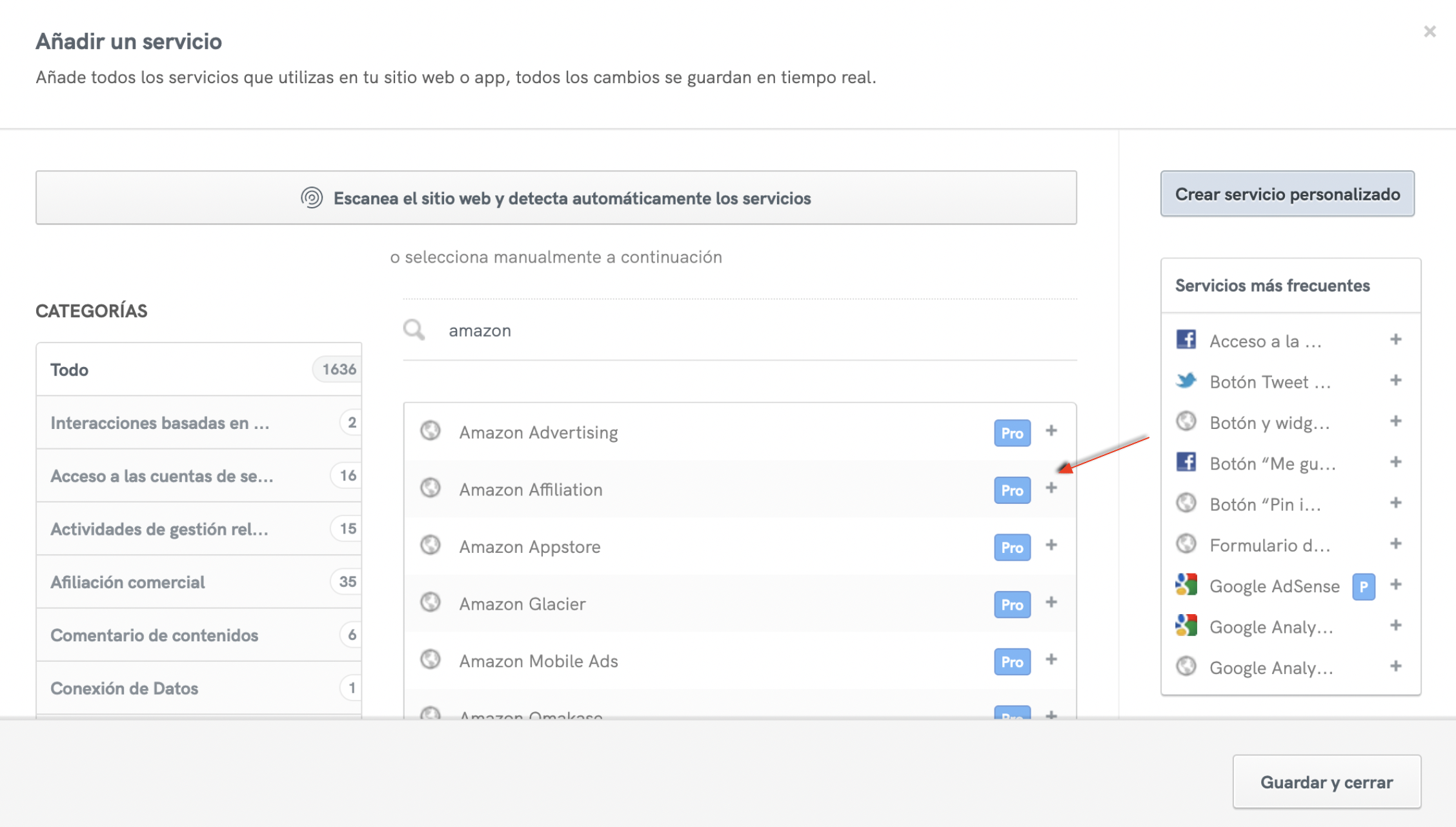Click the Facebook icon beside the Acceso service

pos(1186,339)
